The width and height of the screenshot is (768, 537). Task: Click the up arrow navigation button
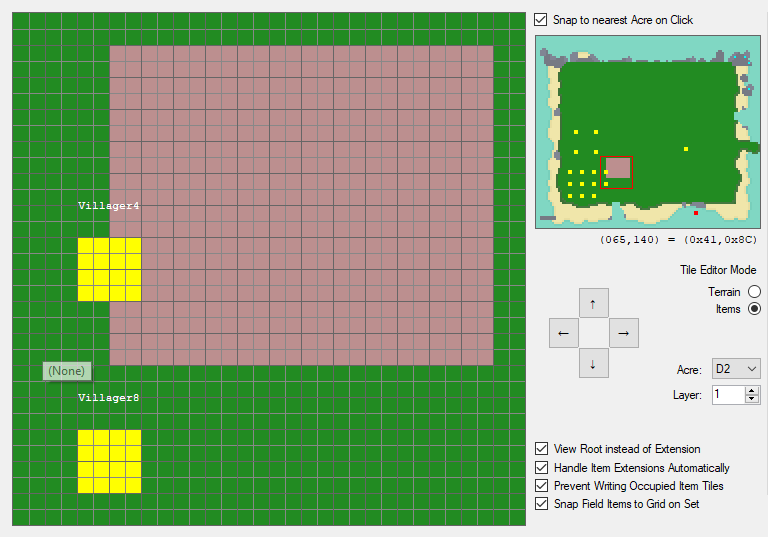594,303
